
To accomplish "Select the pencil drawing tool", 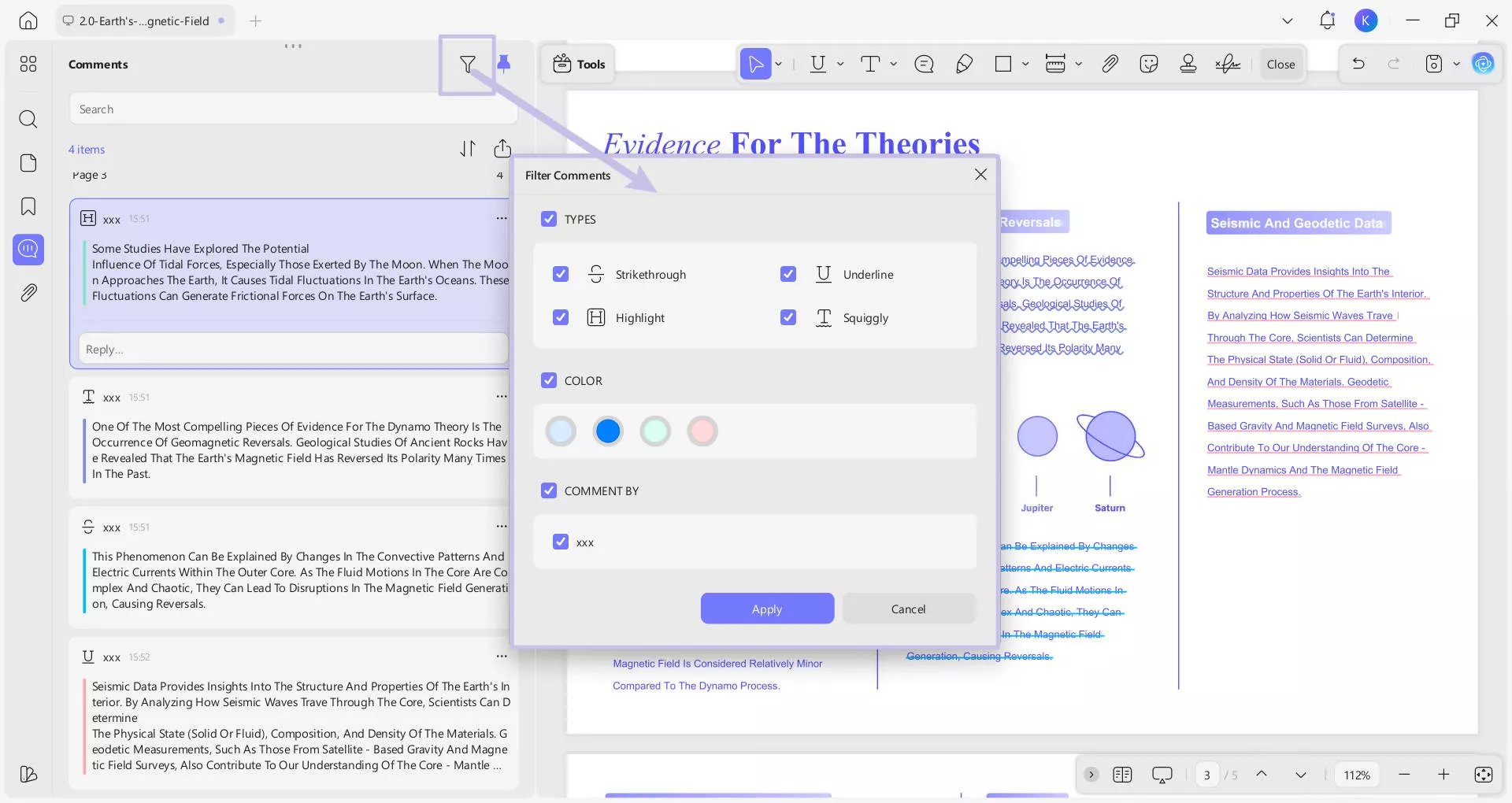I will [964, 64].
